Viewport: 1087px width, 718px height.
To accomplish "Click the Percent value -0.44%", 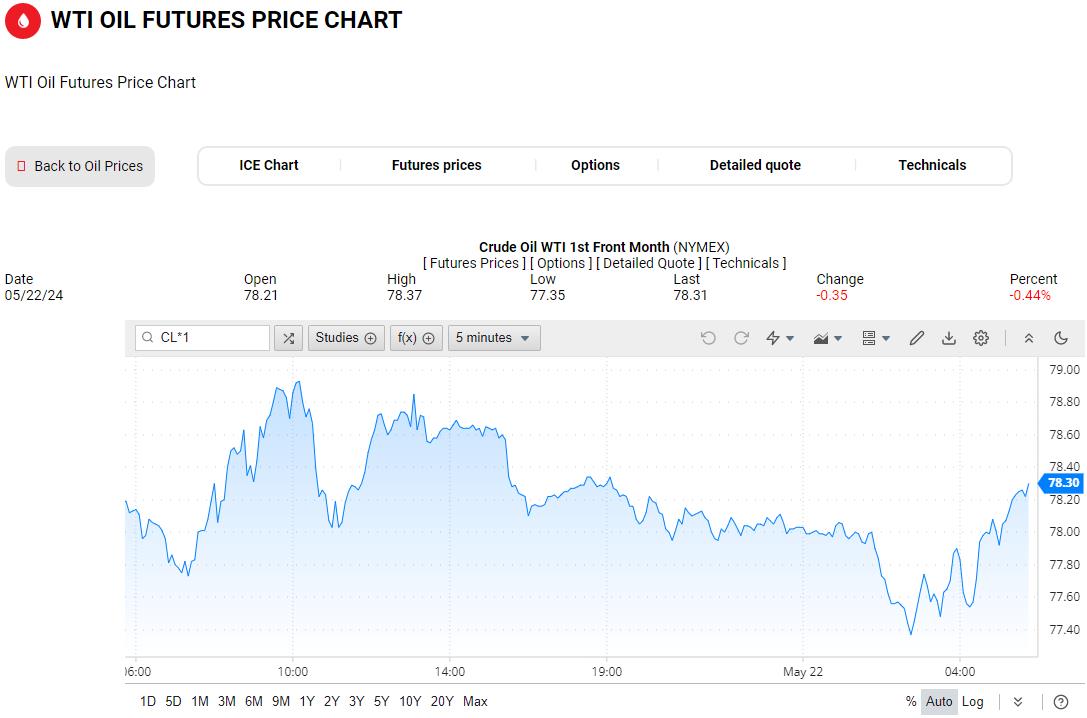I will (x=1030, y=295).
